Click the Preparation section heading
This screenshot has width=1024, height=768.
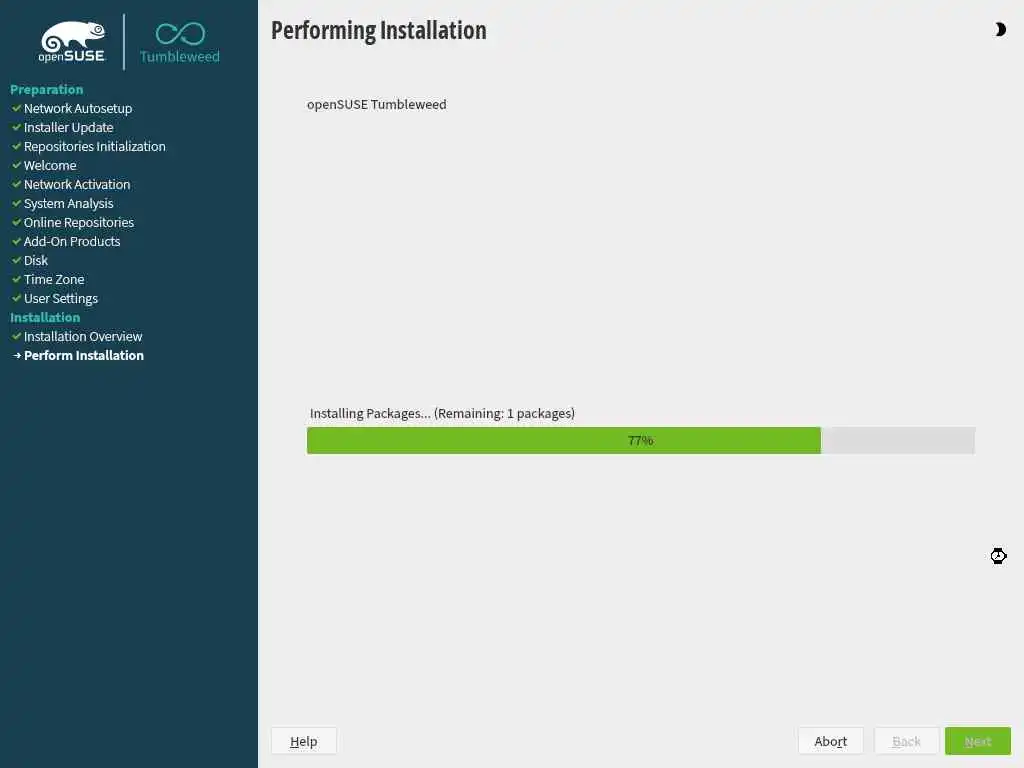point(46,89)
